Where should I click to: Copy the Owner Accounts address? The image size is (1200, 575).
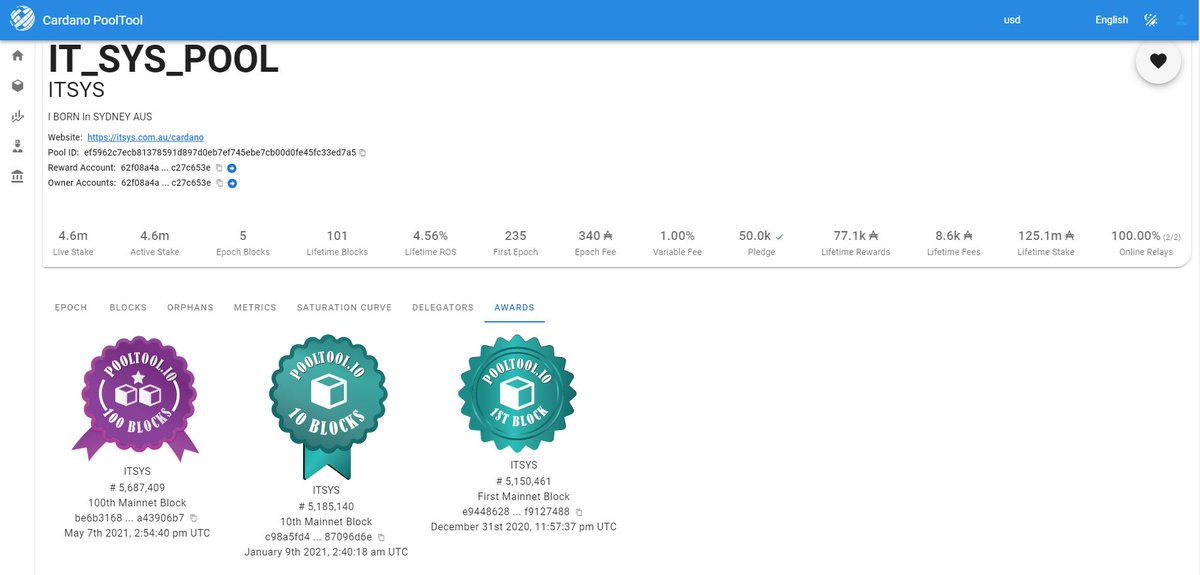click(x=219, y=183)
